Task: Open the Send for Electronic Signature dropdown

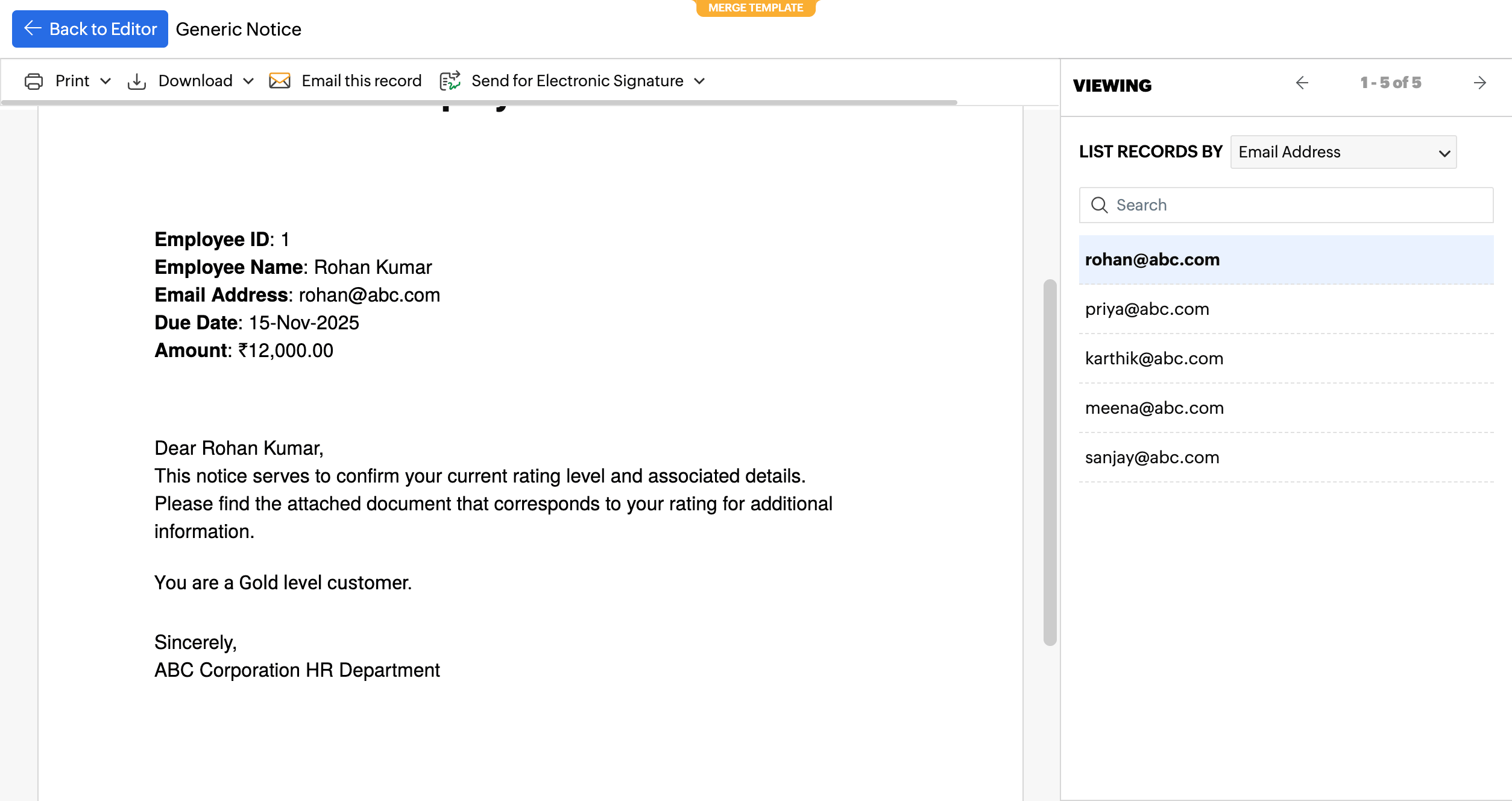Action: click(x=699, y=81)
